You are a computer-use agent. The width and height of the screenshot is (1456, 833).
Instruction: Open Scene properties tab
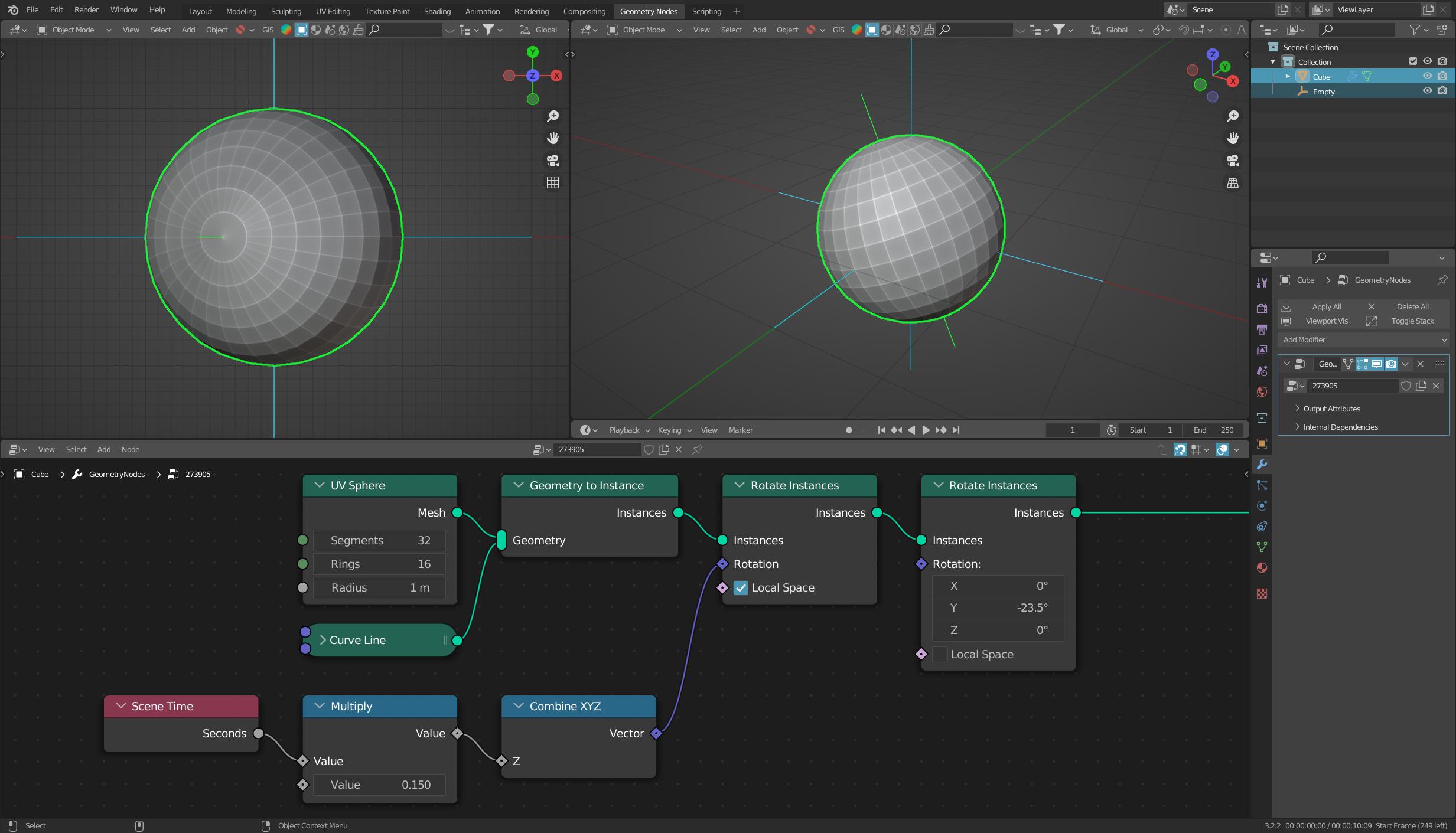point(1262,371)
